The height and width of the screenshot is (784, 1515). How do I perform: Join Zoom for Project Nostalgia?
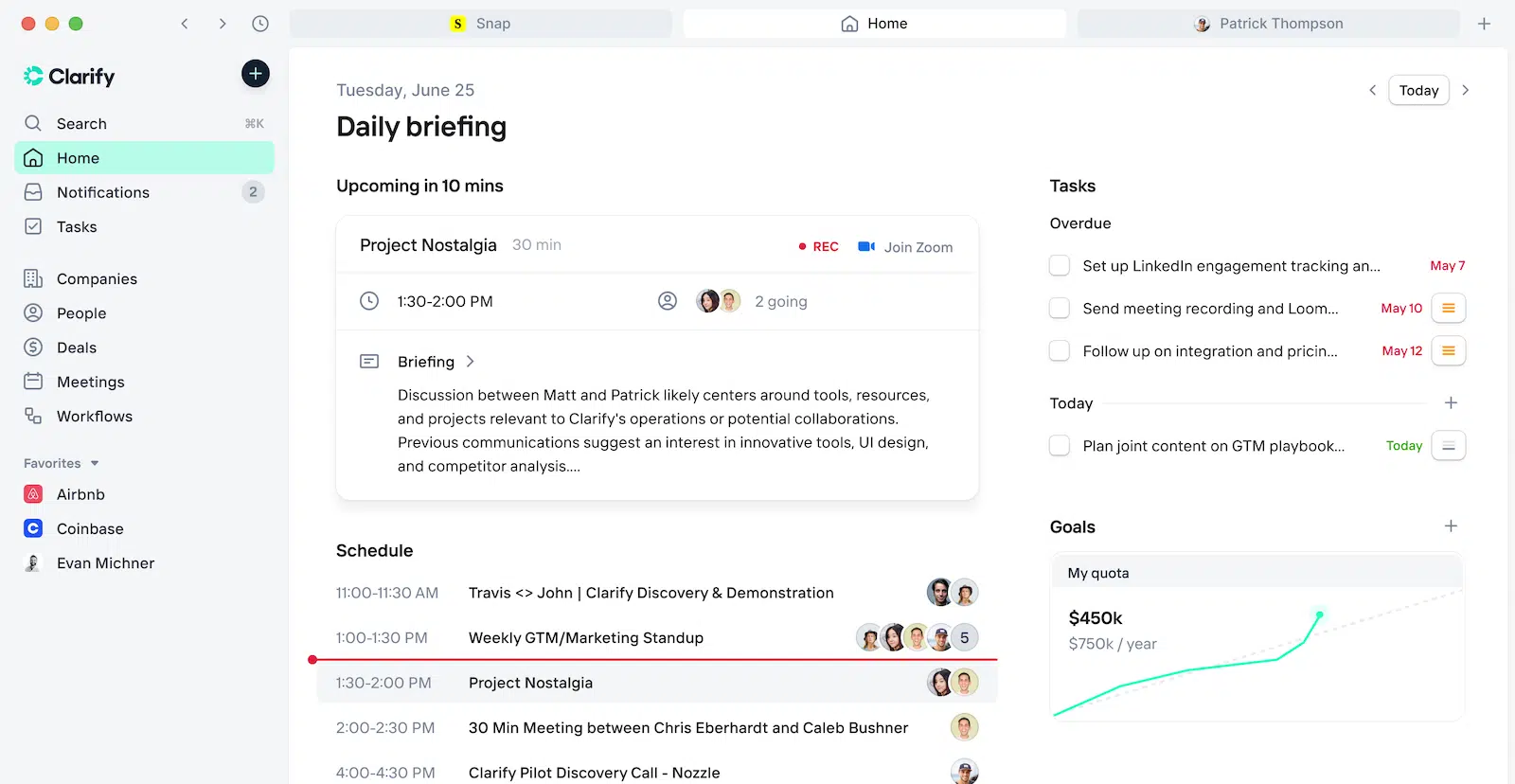905,247
